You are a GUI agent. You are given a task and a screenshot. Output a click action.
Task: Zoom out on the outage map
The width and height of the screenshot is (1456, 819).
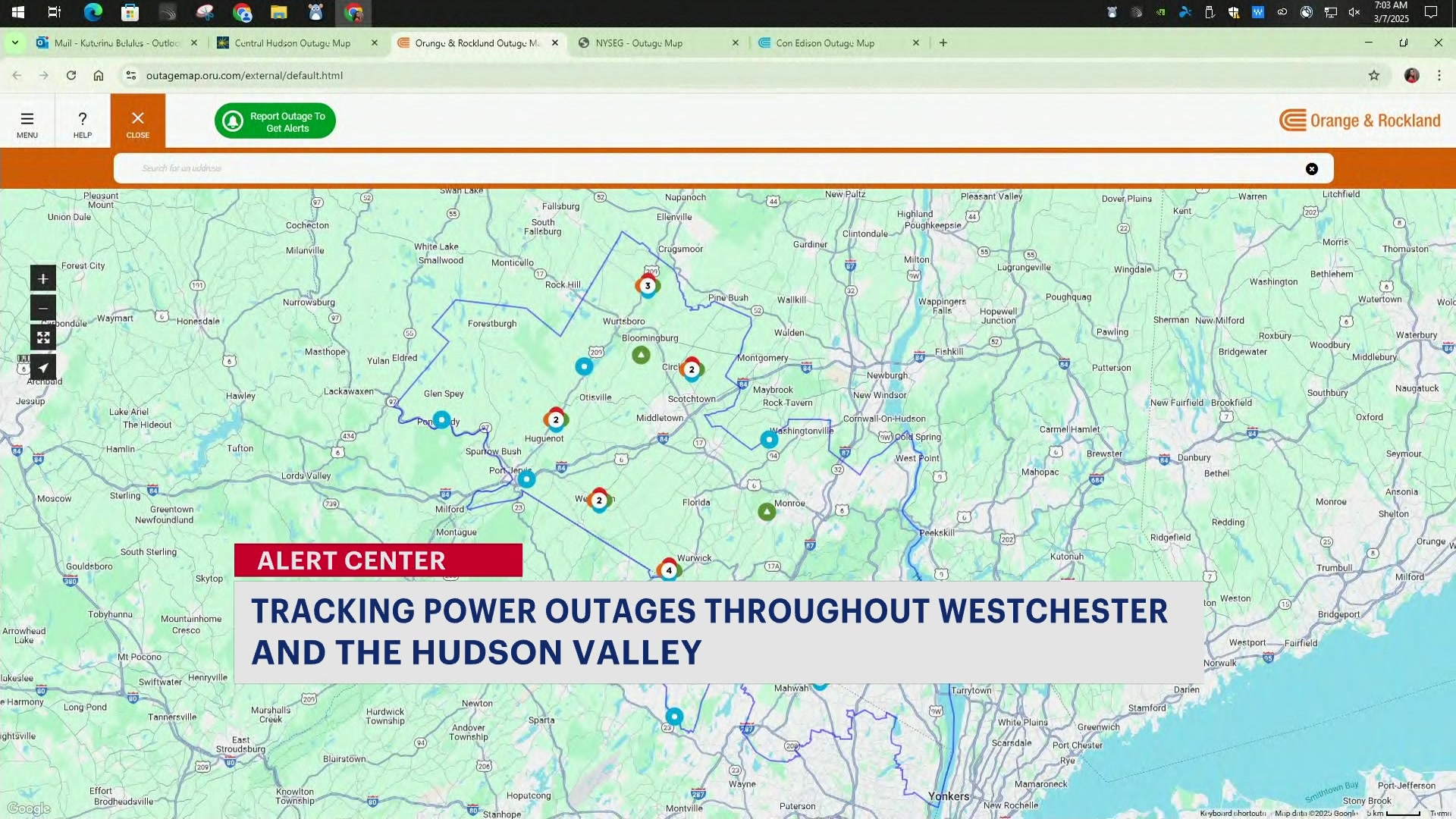(43, 308)
